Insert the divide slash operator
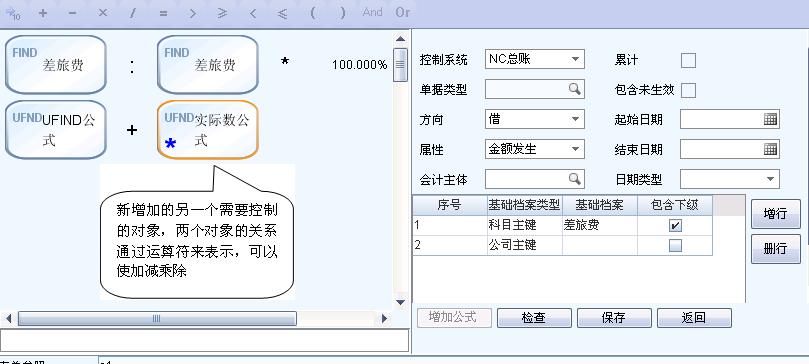809x364 pixels. tap(133, 13)
